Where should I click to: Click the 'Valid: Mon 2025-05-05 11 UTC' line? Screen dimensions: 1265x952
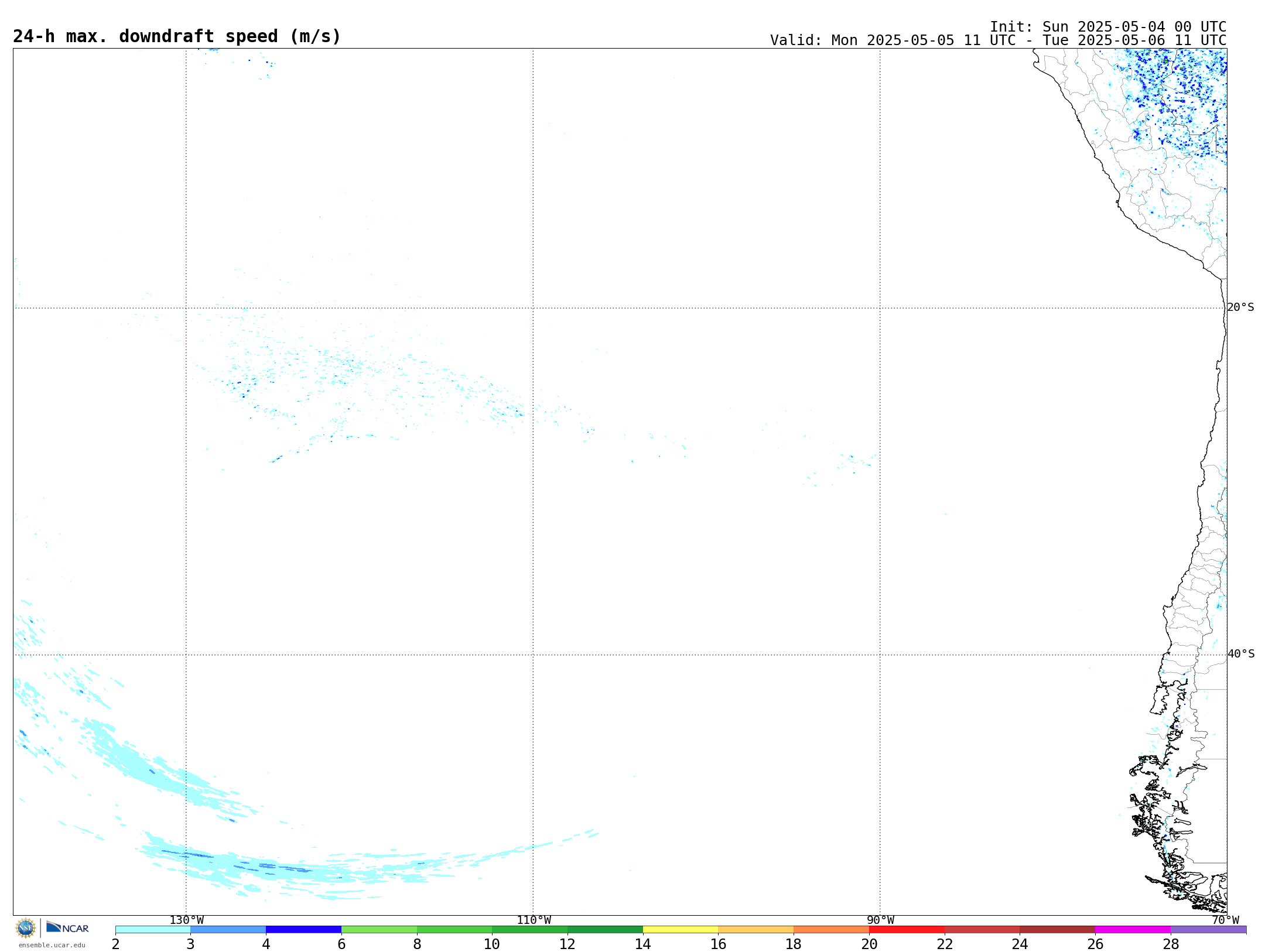point(999,40)
